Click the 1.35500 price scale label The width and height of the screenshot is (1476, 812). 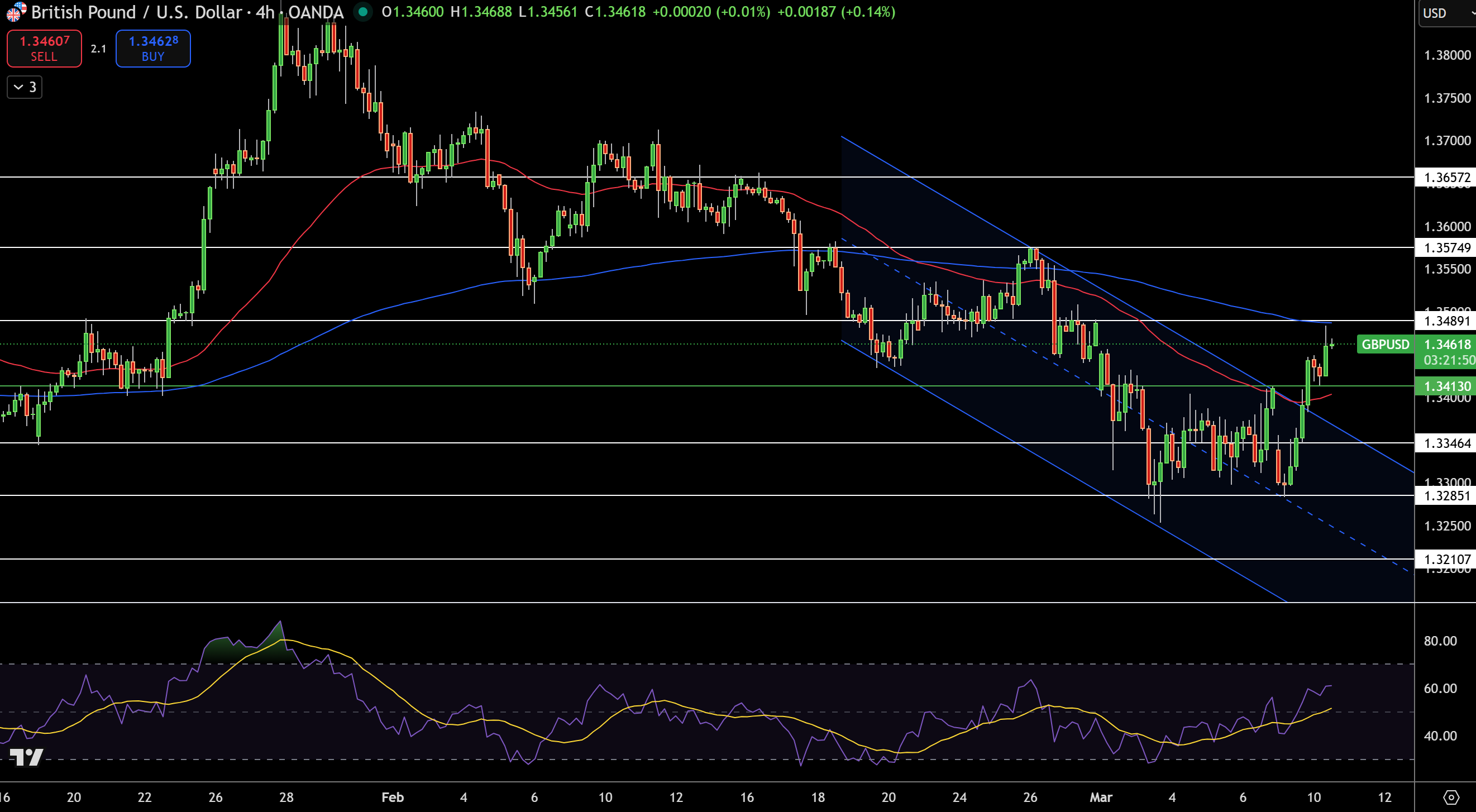coord(1448,269)
